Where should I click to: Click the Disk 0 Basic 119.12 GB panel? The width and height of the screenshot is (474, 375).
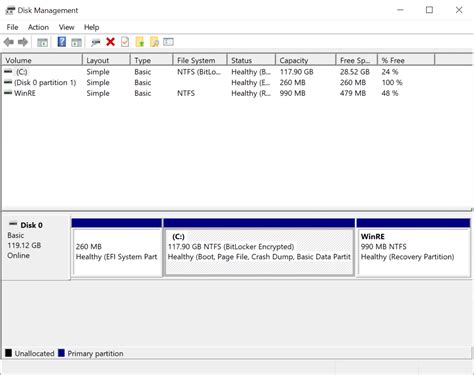(36, 247)
